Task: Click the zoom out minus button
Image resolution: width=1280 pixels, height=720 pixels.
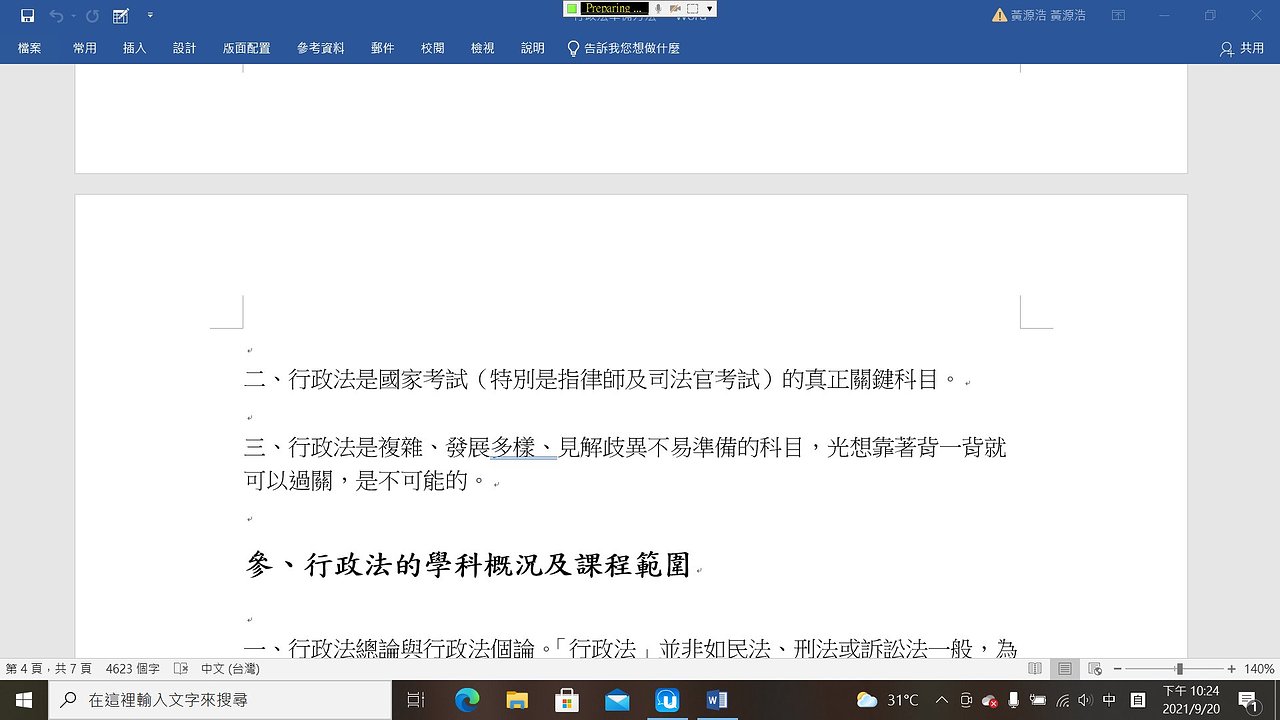Action: pos(1118,669)
